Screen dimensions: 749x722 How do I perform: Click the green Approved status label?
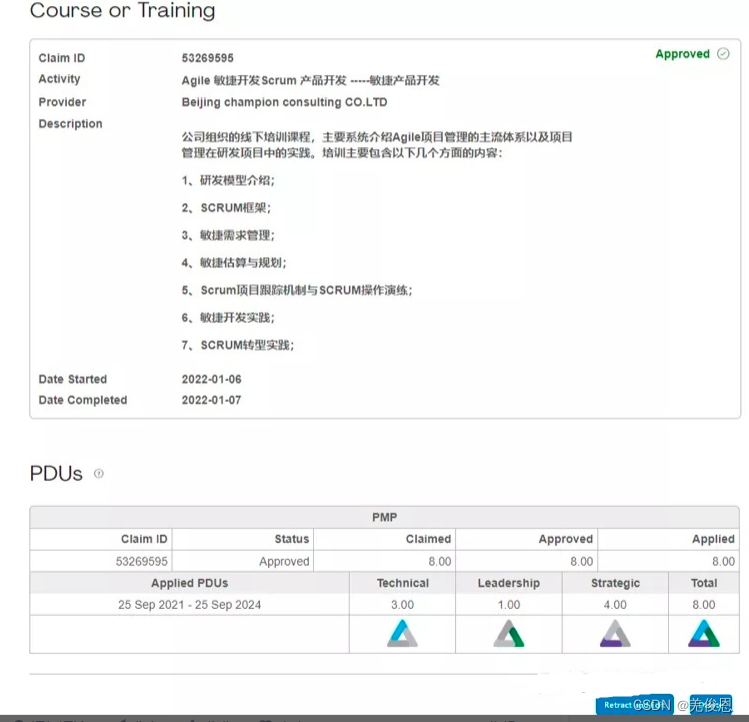(x=683, y=54)
